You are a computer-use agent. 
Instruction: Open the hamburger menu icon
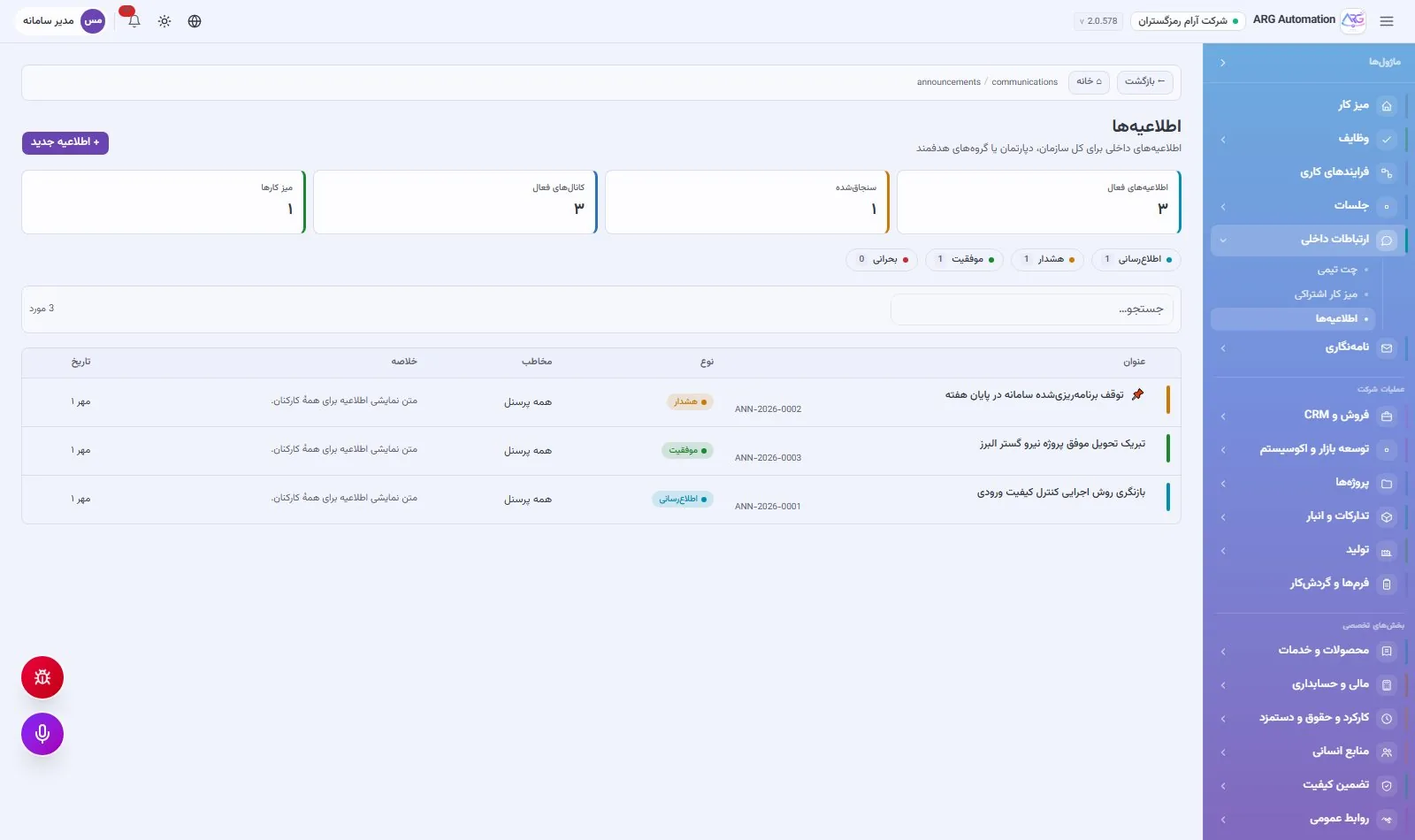(1386, 21)
